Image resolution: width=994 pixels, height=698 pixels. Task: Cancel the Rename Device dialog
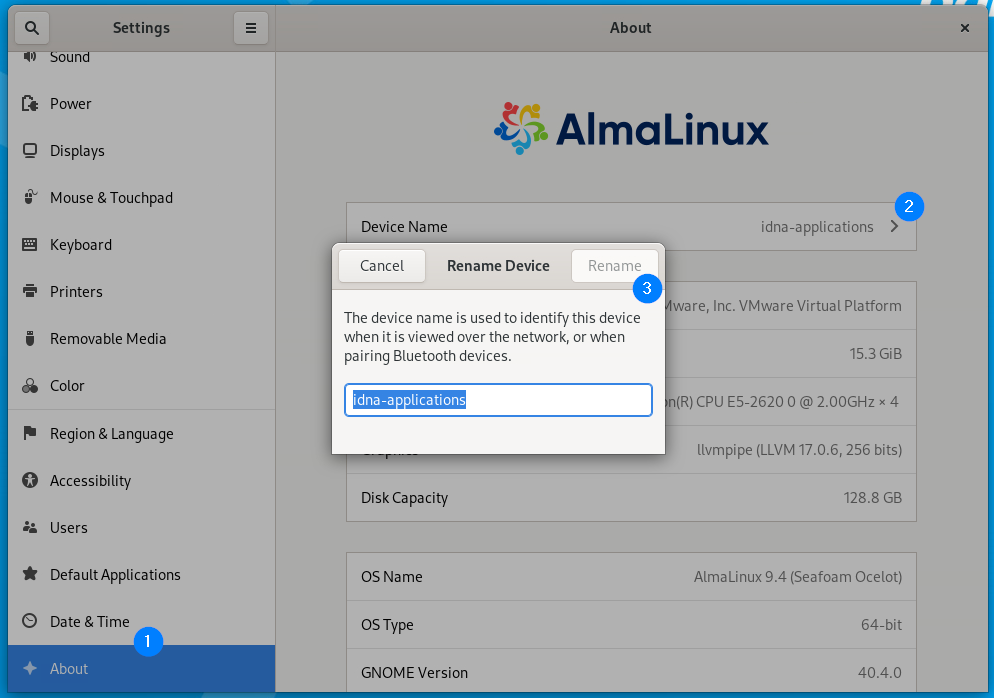[382, 266]
